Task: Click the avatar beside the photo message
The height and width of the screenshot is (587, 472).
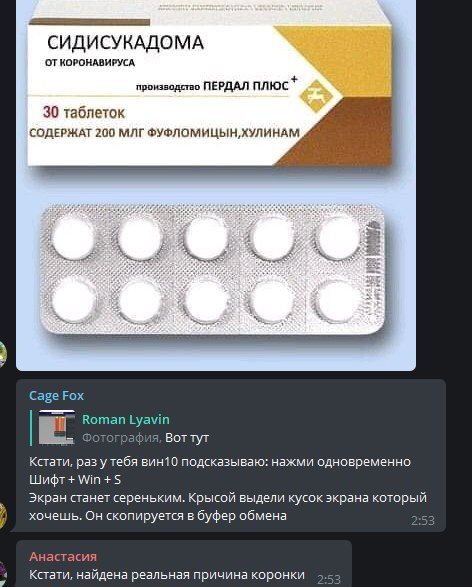Action: 3,354
